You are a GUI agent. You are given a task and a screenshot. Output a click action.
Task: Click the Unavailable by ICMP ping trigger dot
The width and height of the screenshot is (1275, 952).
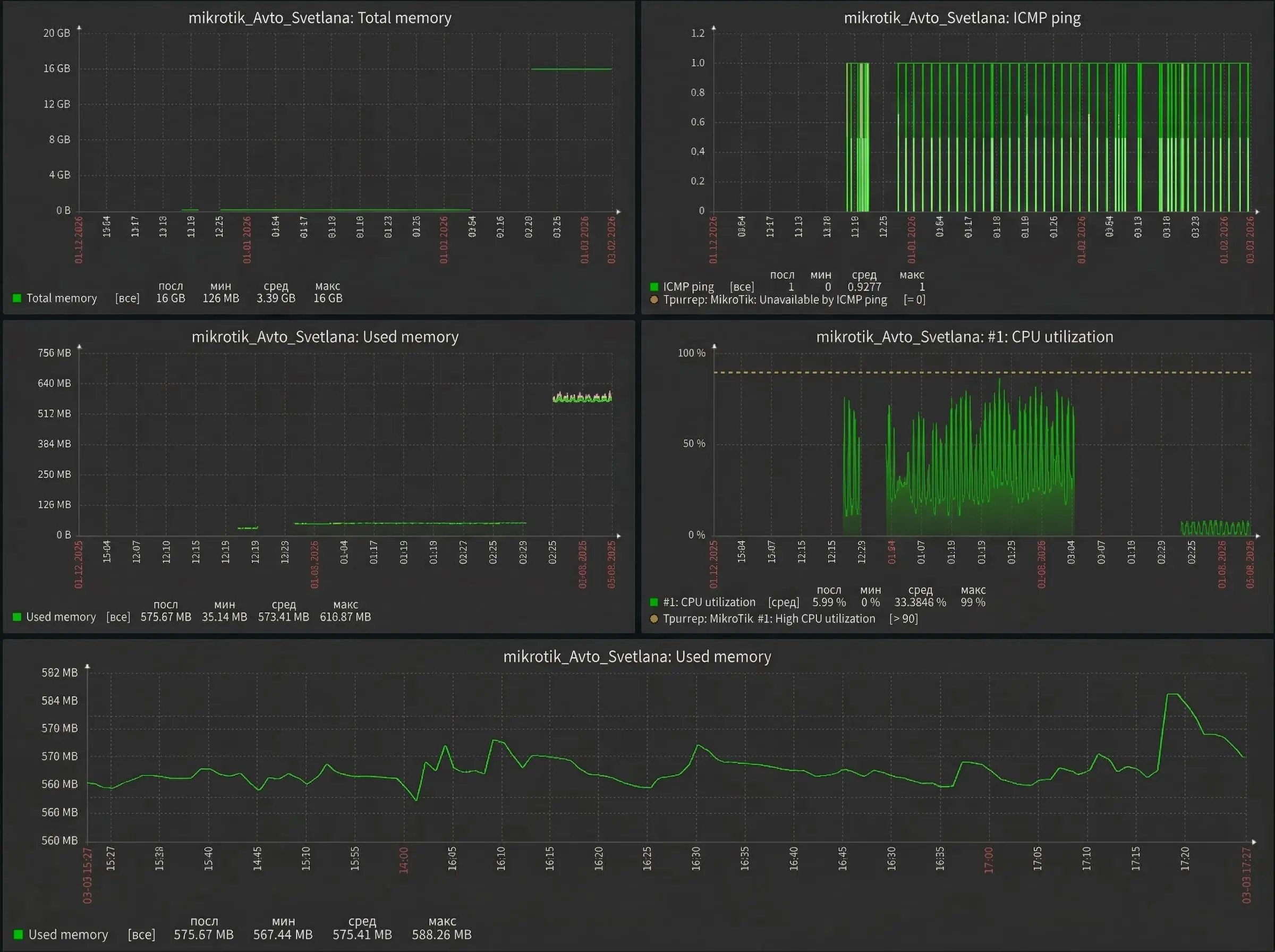(x=654, y=300)
